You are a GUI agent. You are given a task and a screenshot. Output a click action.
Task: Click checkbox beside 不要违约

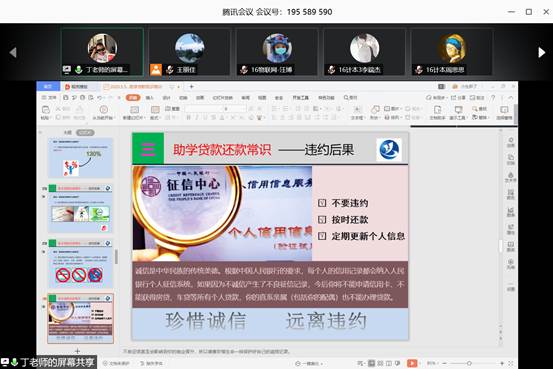[322, 203]
